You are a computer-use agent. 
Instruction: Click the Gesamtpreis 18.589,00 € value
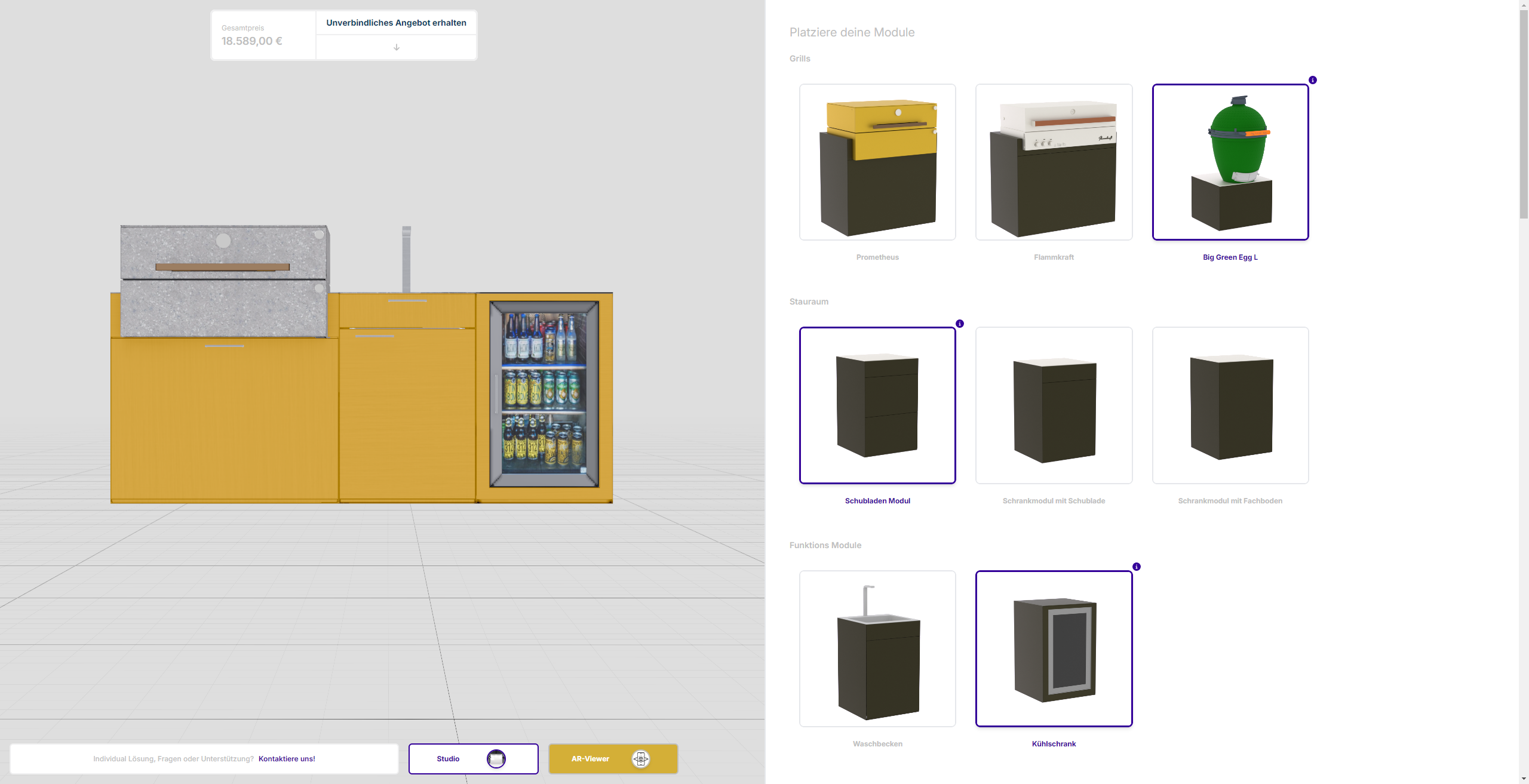pyautogui.click(x=252, y=41)
